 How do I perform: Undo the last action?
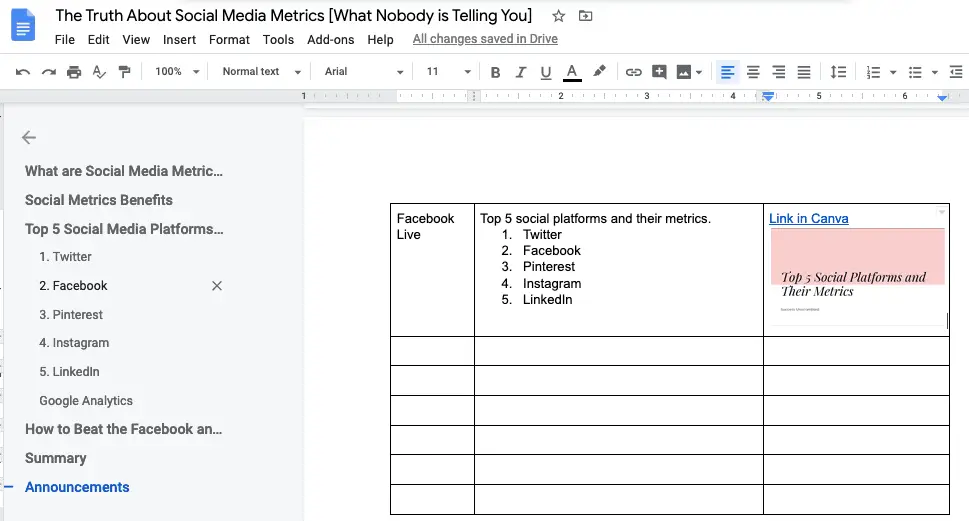click(x=23, y=72)
